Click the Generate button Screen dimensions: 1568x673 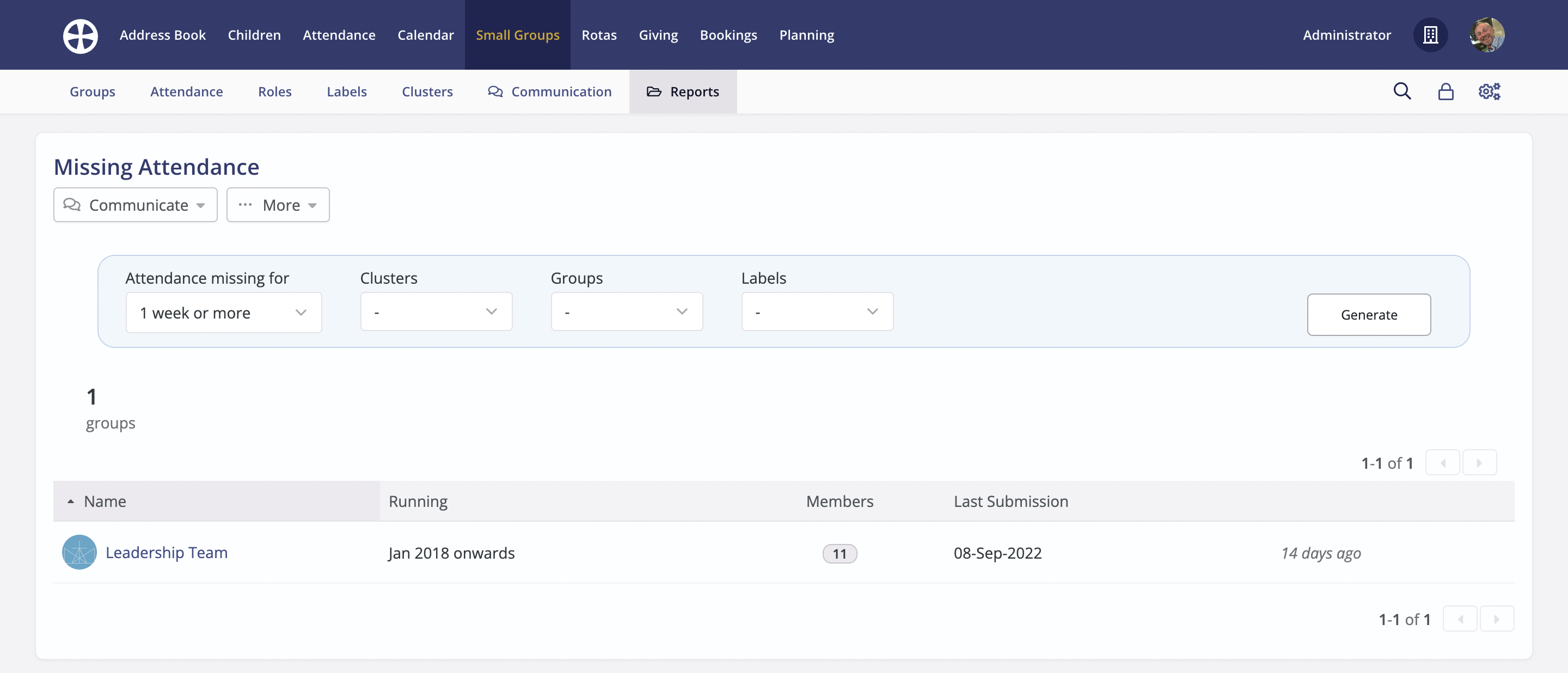tap(1368, 315)
